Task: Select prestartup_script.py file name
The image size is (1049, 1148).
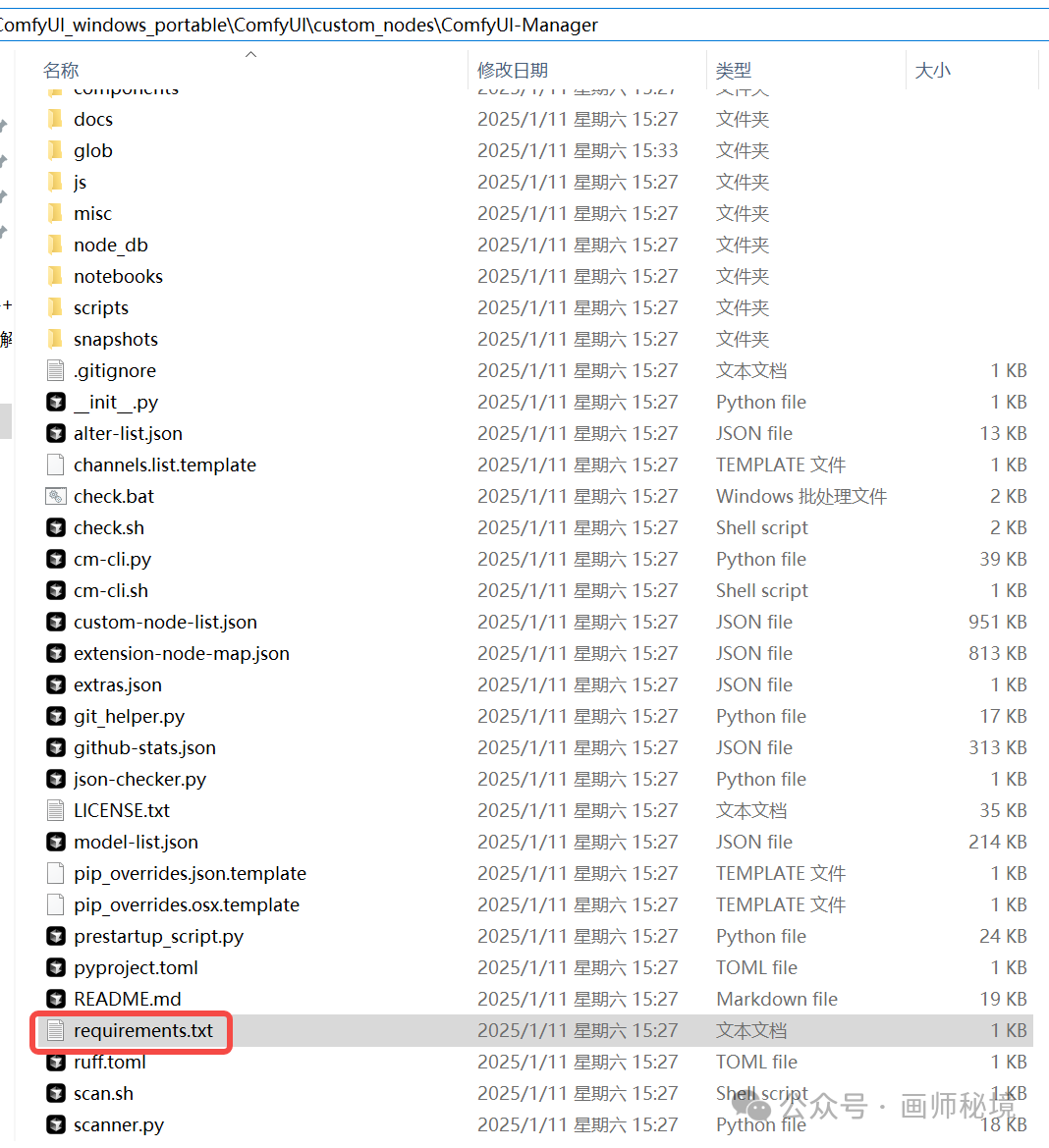Action: 158,937
